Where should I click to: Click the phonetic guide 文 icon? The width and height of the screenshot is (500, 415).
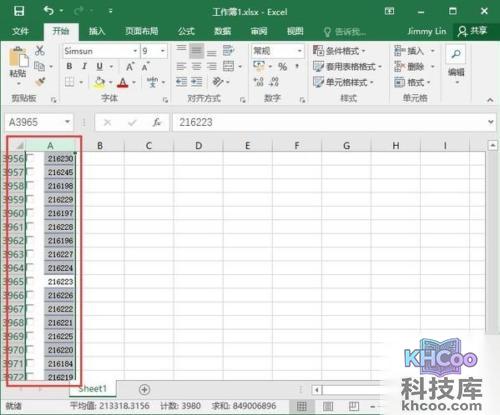click(x=153, y=82)
